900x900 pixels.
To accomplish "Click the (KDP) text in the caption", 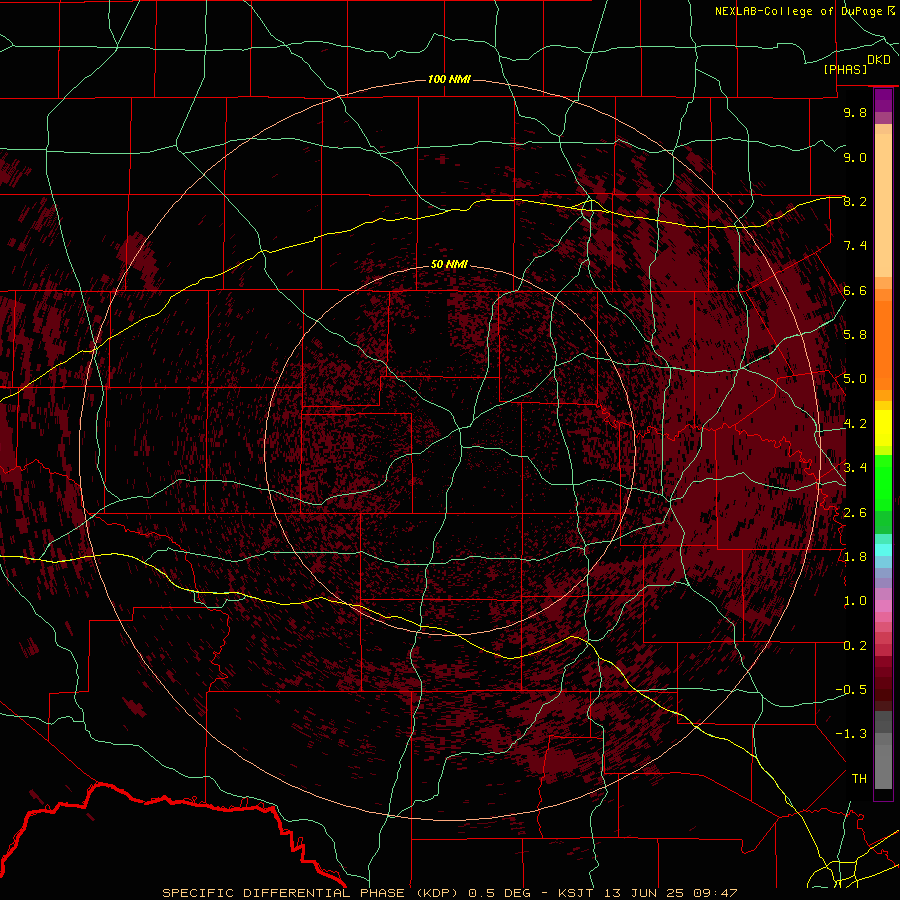I will point(437,893).
